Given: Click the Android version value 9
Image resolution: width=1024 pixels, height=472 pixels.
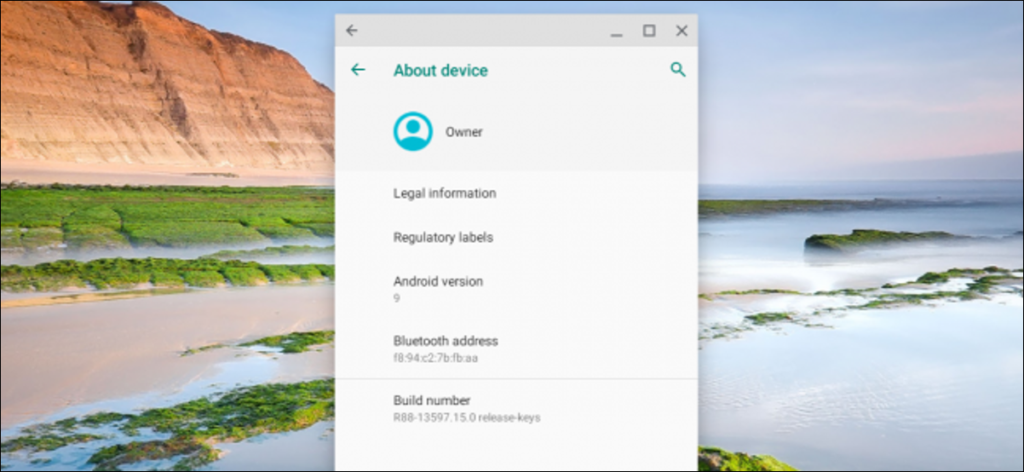Looking at the screenshot, I should pyautogui.click(x=396, y=298).
